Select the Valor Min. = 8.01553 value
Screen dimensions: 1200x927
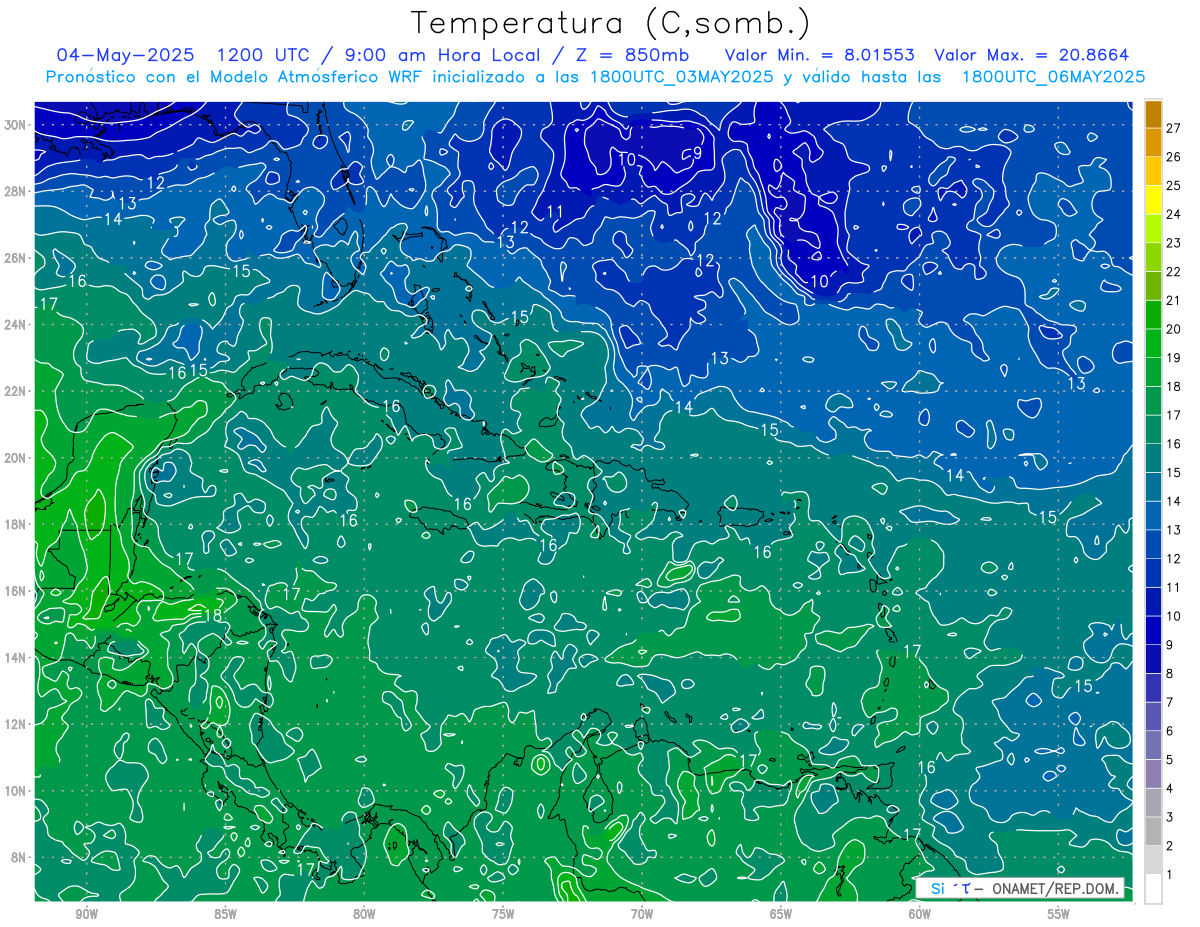pos(821,55)
